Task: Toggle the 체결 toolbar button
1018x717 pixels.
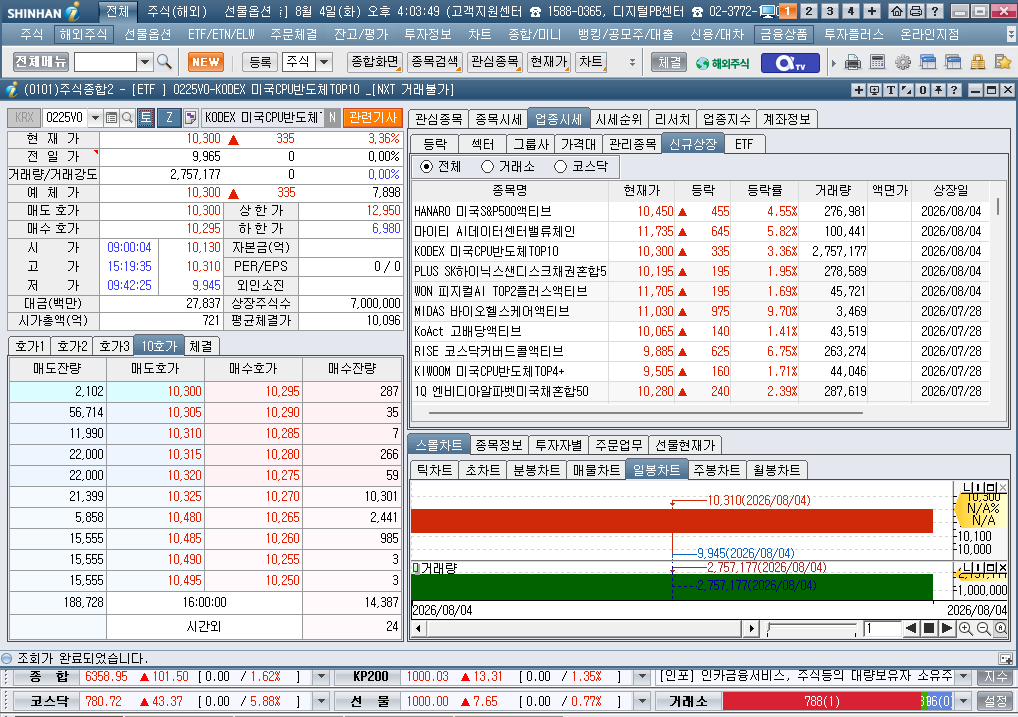Action: point(669,62)
